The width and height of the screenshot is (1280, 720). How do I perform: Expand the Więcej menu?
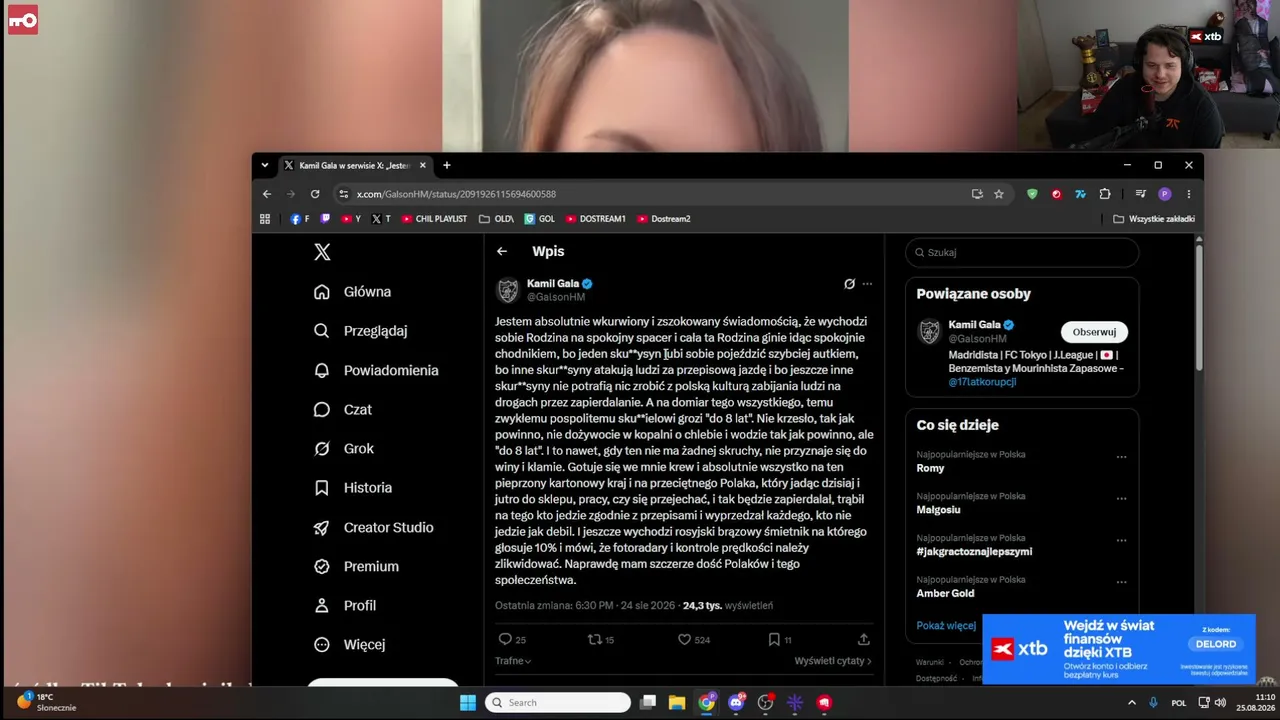pyautogui.click(x=349, y=645)
